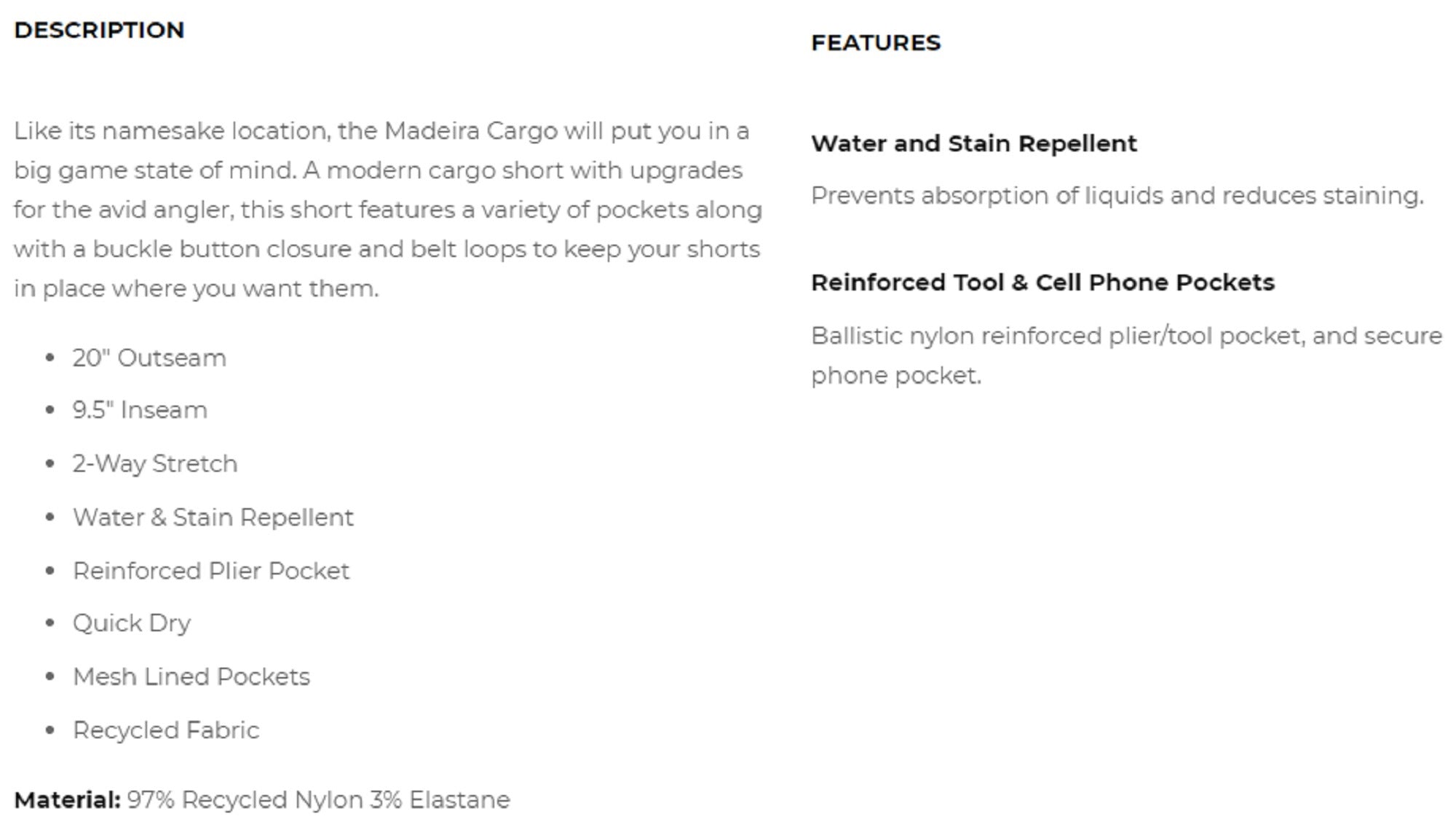Click the bold "Material:" label

click(67, 800)
